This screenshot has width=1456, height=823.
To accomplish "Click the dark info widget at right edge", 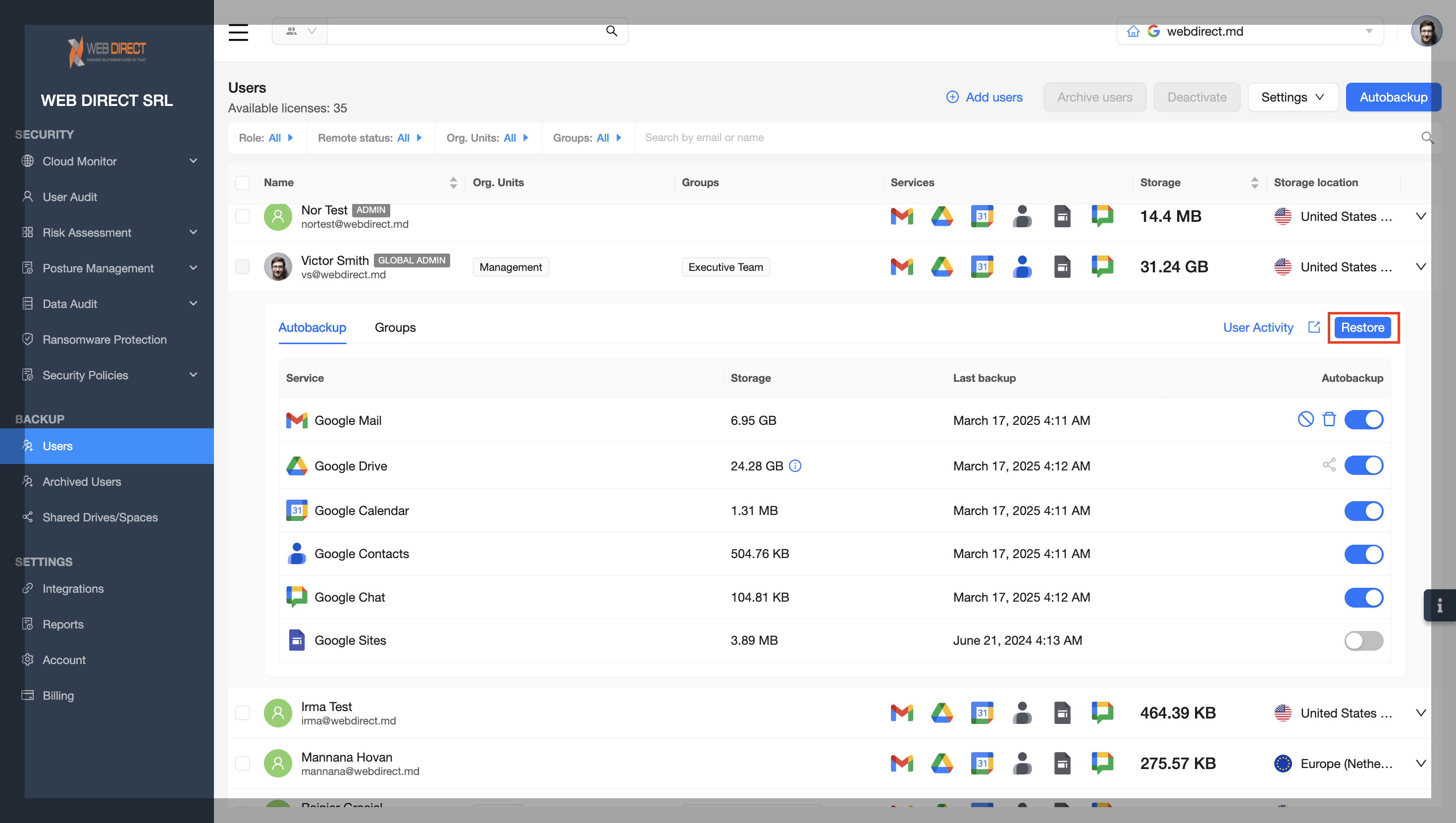I will pyautogui.click(x=1439, y=606).
